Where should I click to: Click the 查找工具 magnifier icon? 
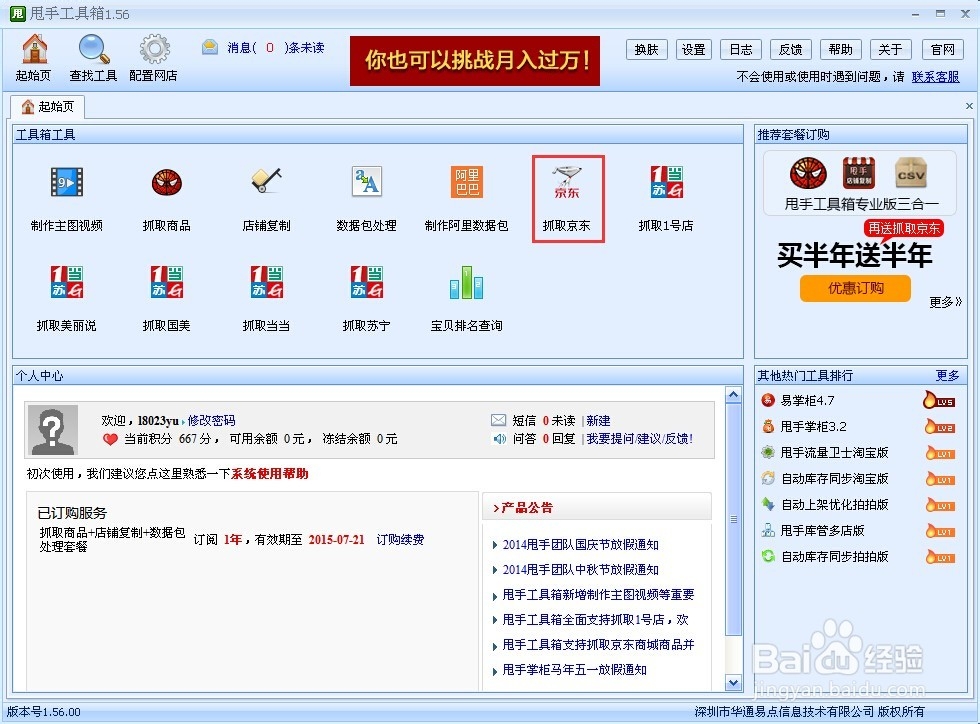coord(93,58)
